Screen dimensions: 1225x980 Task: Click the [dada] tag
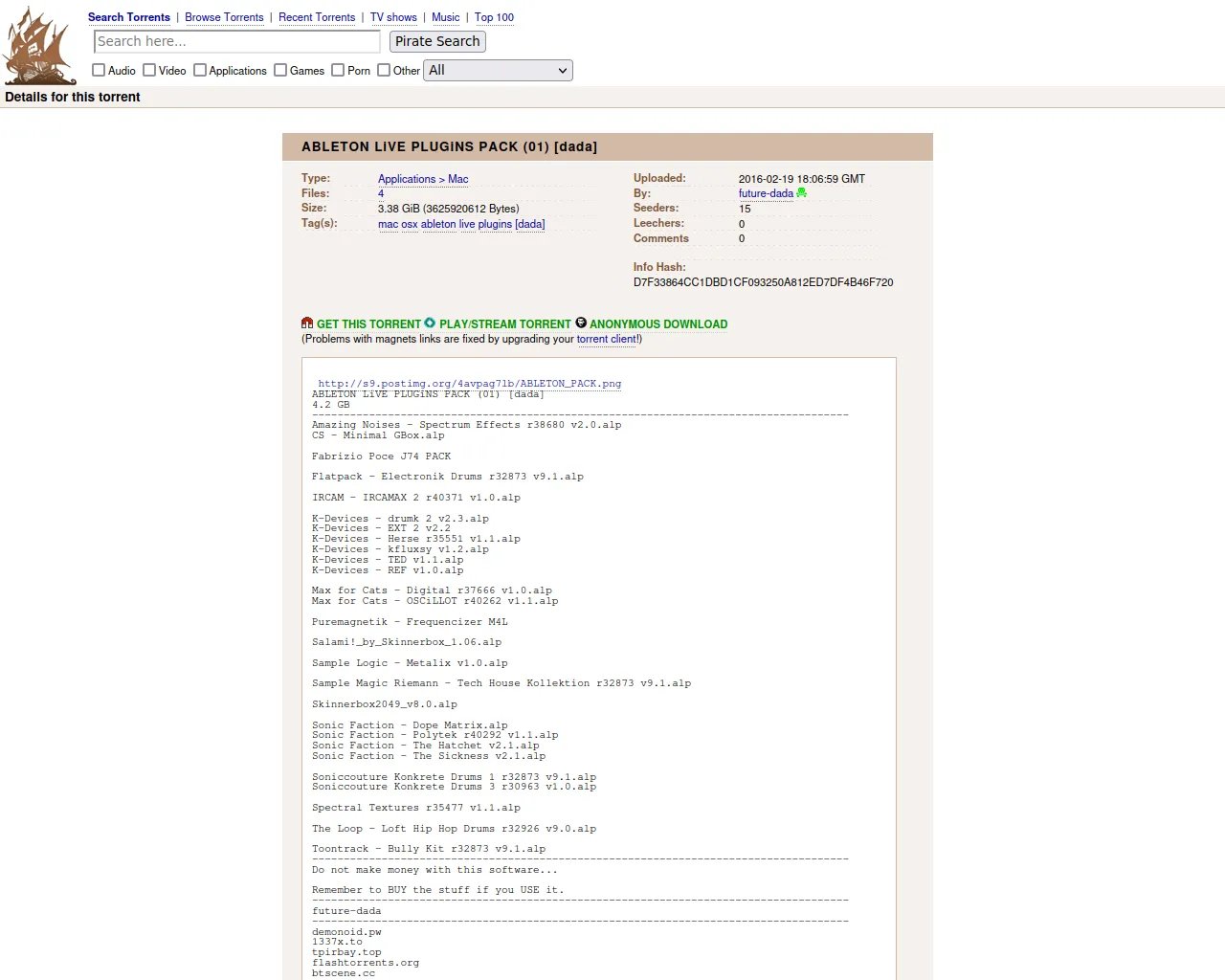(x=530, y=224)
